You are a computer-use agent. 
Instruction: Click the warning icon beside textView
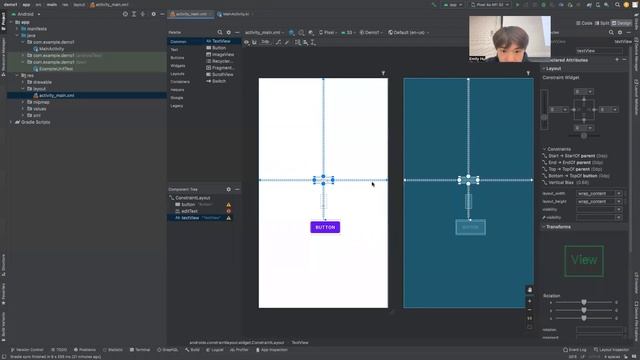point(229,218)
